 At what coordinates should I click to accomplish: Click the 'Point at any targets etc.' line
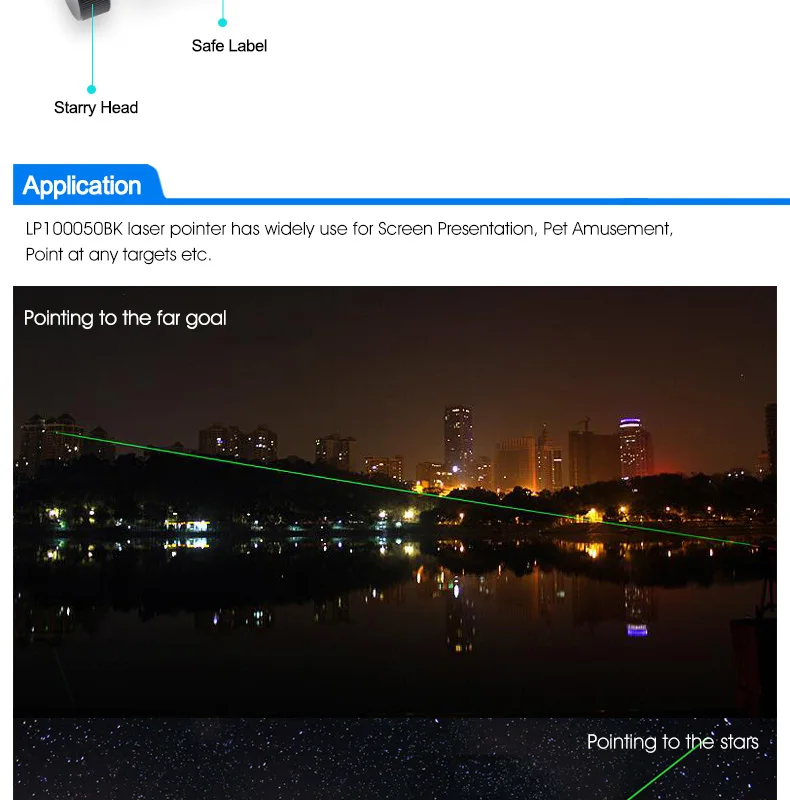click(118, 254)
